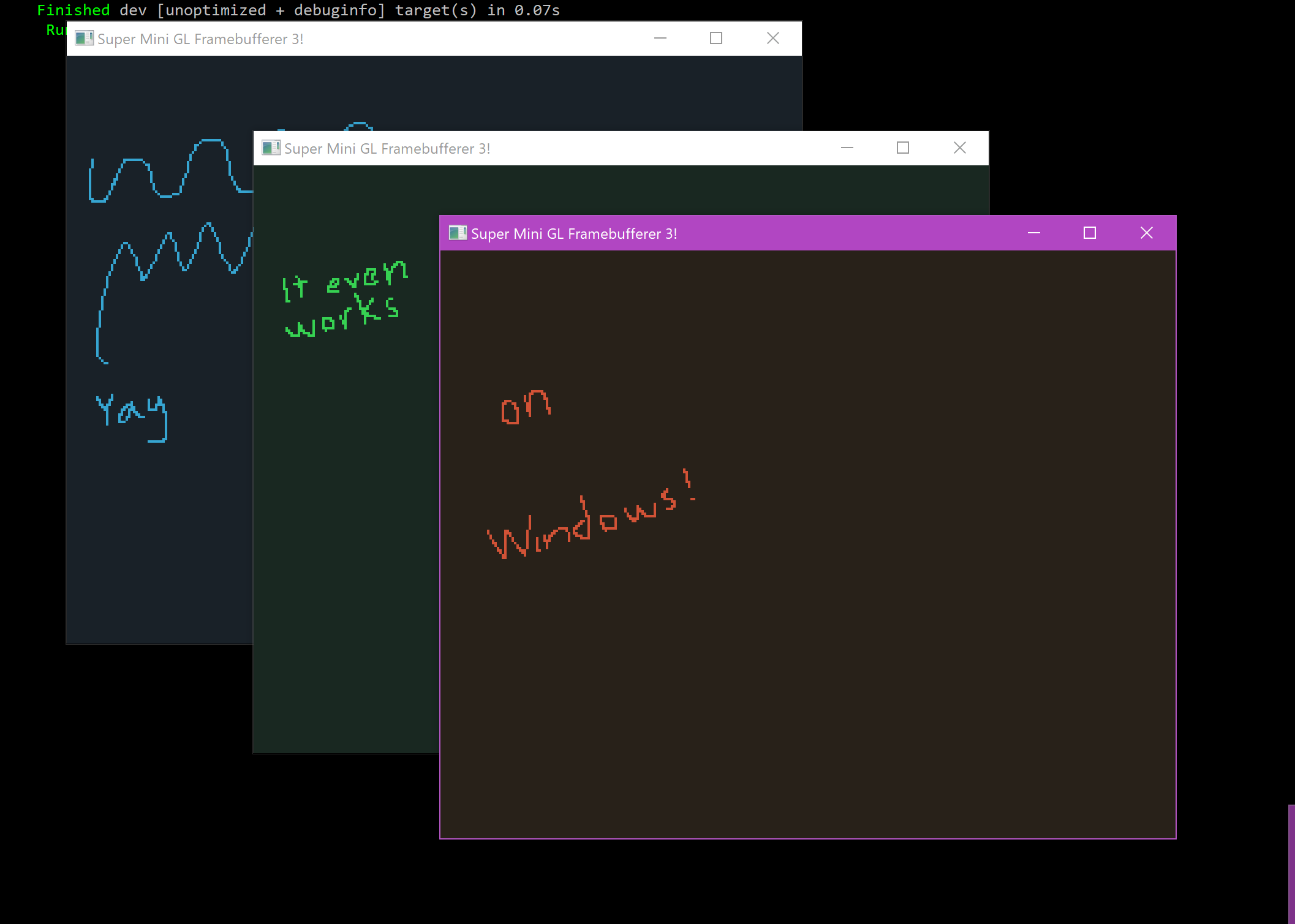Image resolution: width=1295 pixels, height=924 pixels.
Task: Click the brown canvas of front window
Action: point(808,544)
